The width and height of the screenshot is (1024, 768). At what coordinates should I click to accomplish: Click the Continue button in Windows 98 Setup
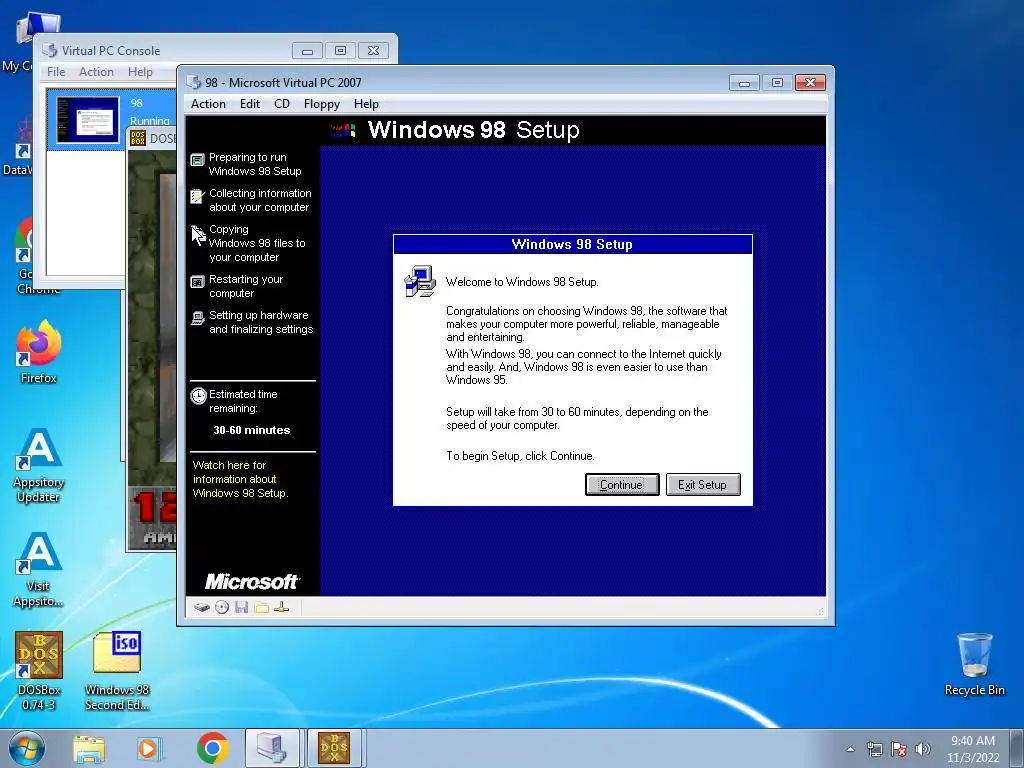[x=622, y=485]
